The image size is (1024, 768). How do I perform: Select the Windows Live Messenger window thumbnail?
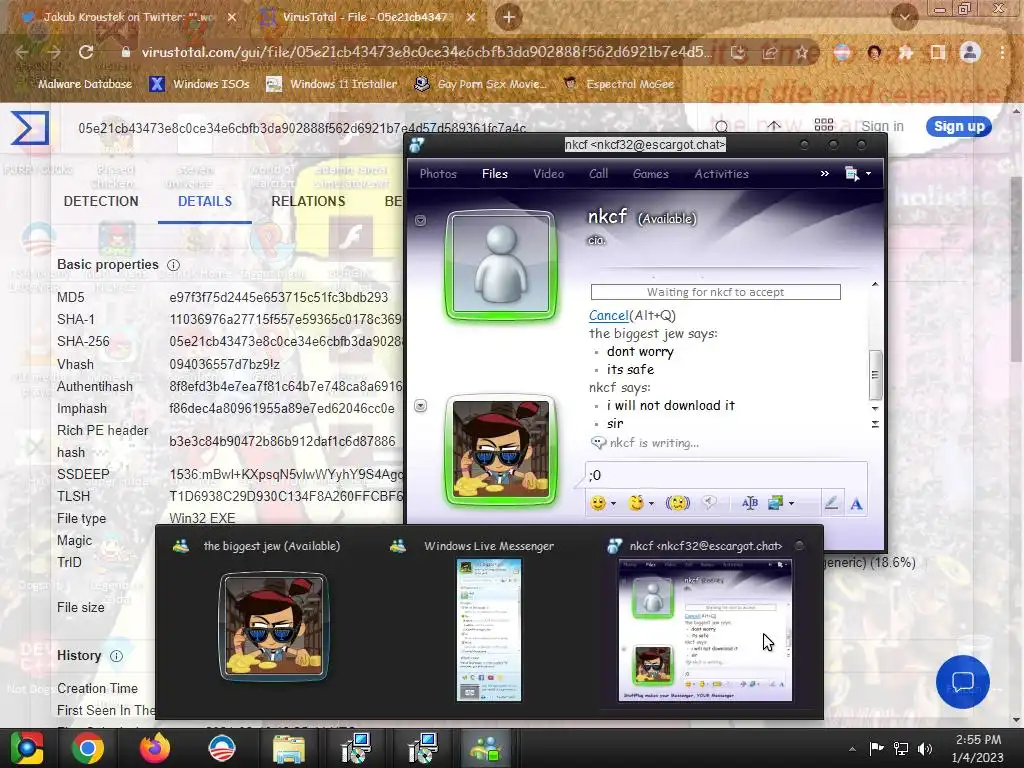click(x=488, y=630)
